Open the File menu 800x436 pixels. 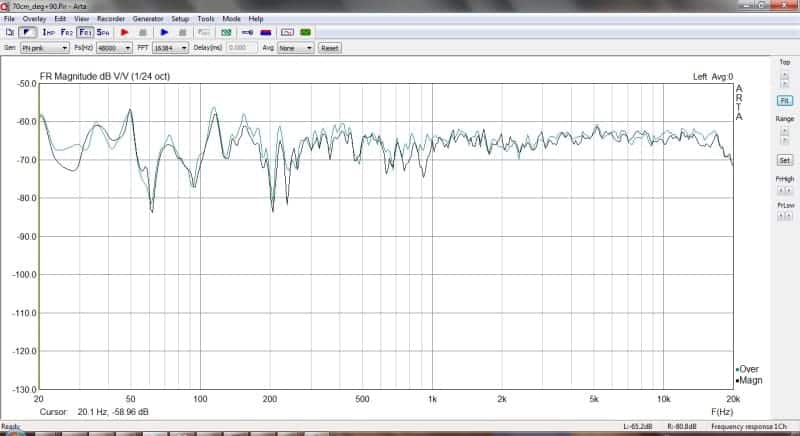tap(9, 19)
